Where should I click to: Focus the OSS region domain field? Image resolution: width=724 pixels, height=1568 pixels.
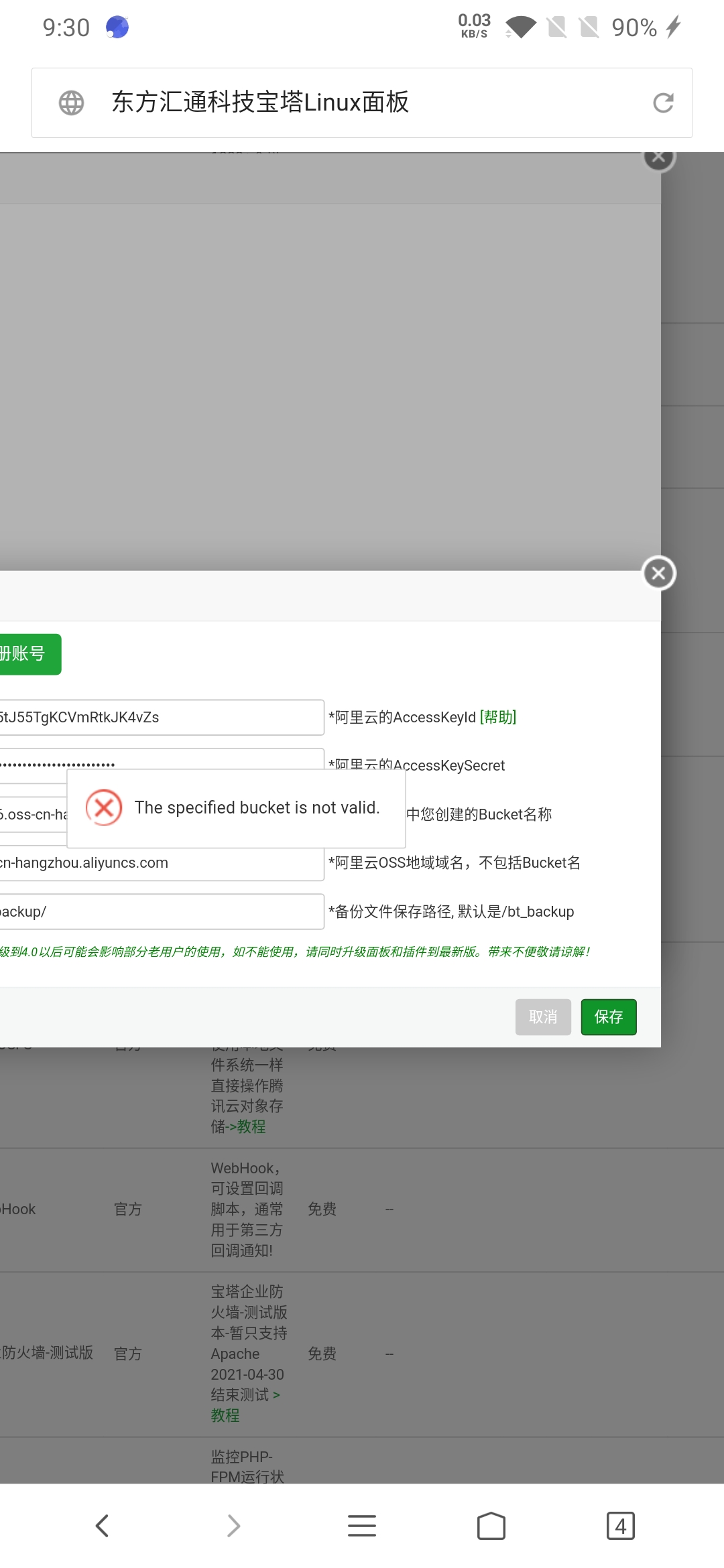coord(162,864)
